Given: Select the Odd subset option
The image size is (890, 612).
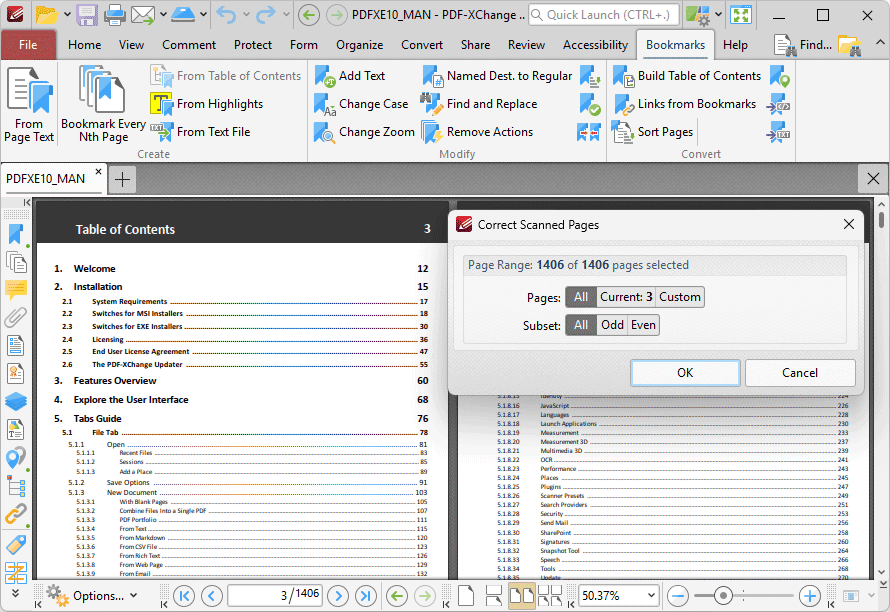Looking at the screenshot, I should click(612, 325).
